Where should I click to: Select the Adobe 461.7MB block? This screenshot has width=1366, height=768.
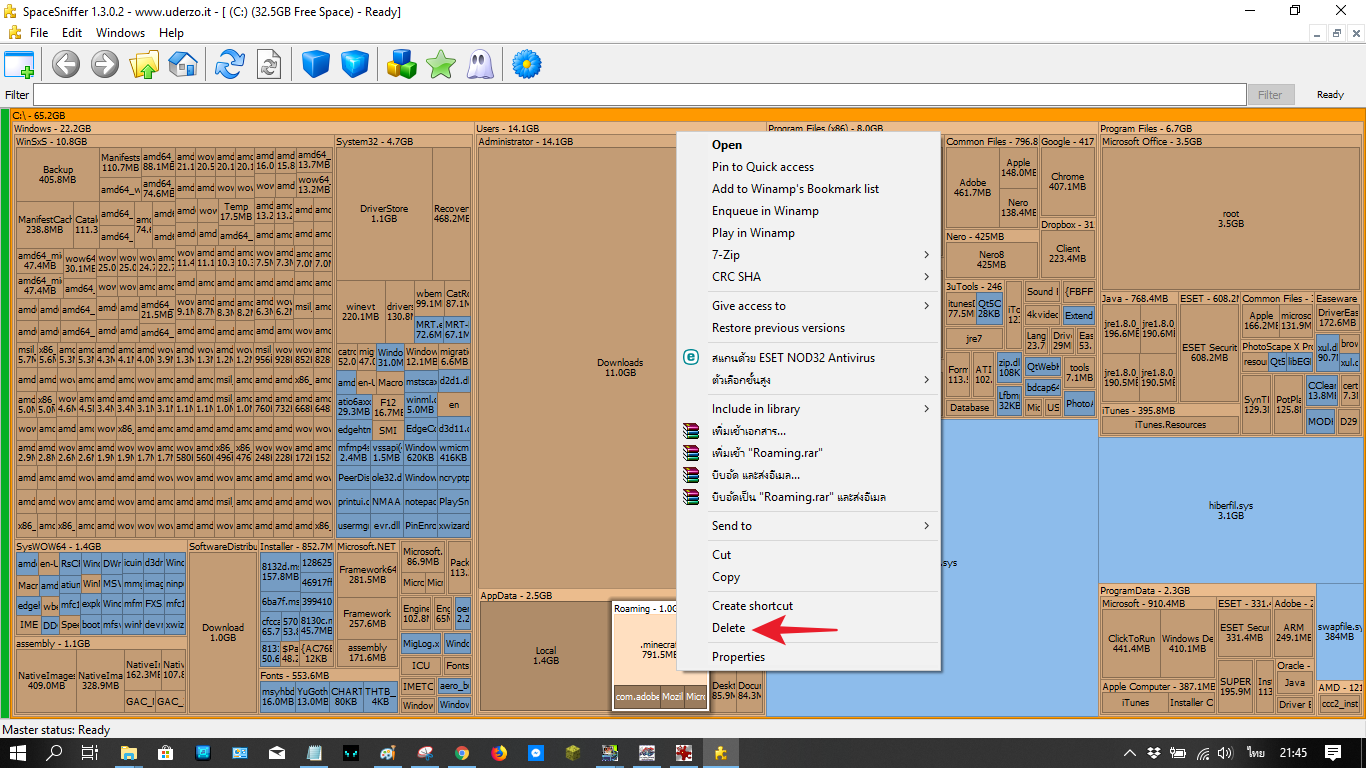pyautogui.click(x=972, y=187)
